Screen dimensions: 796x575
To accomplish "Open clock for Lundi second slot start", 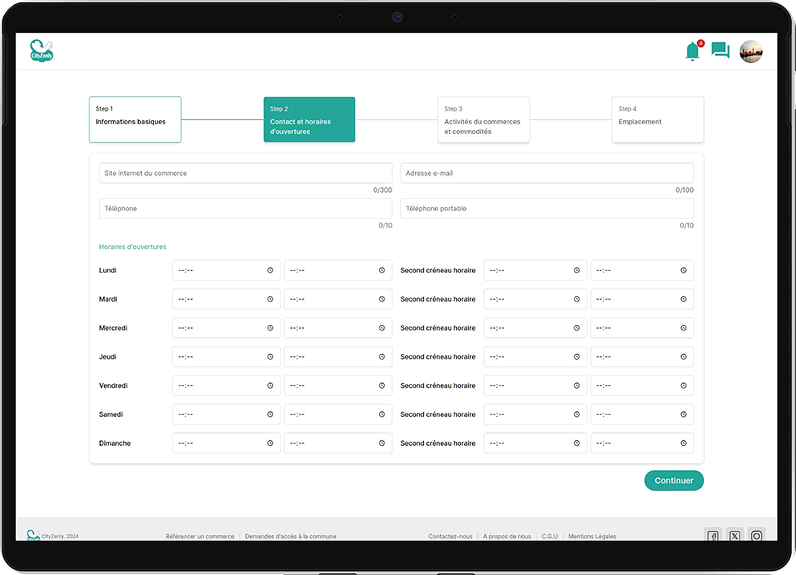I will (577, 270).
